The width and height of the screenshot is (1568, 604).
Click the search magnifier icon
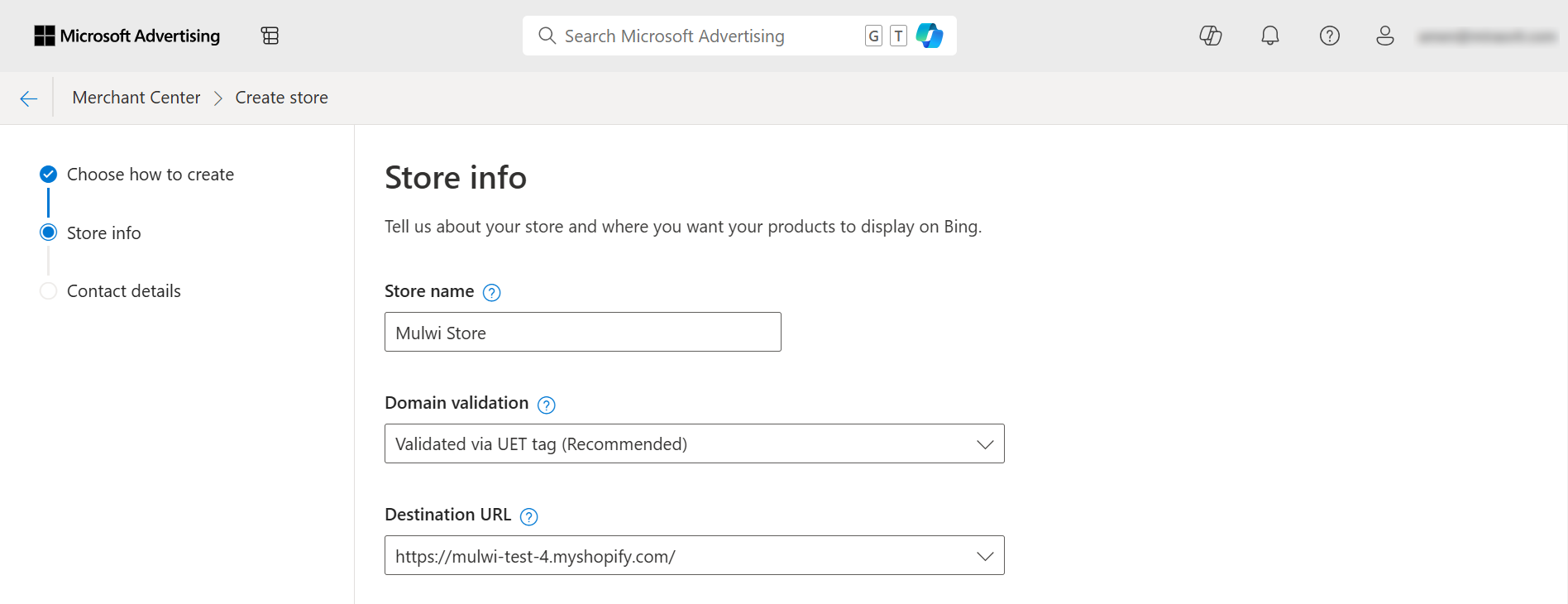click(547, 36)
